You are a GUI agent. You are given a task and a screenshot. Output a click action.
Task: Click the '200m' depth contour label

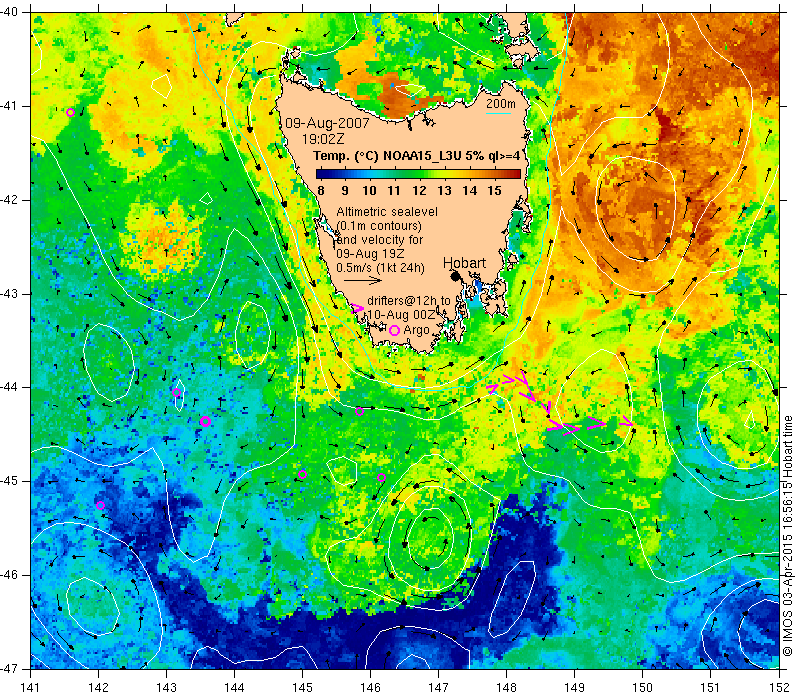pos(501,104)
